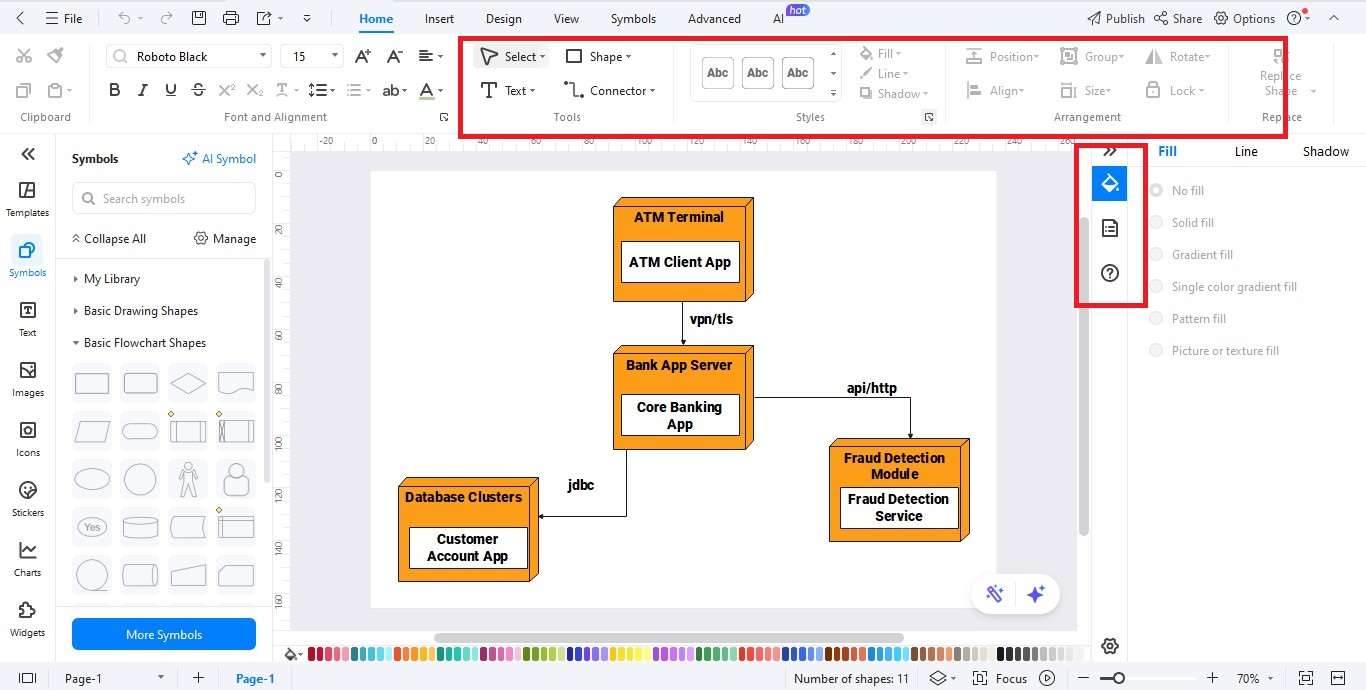Image resolution: width=1366 pixels, height=690 pixels.
Task: Open the Symbols panel in the left sidebar
Action: point(27,257)
